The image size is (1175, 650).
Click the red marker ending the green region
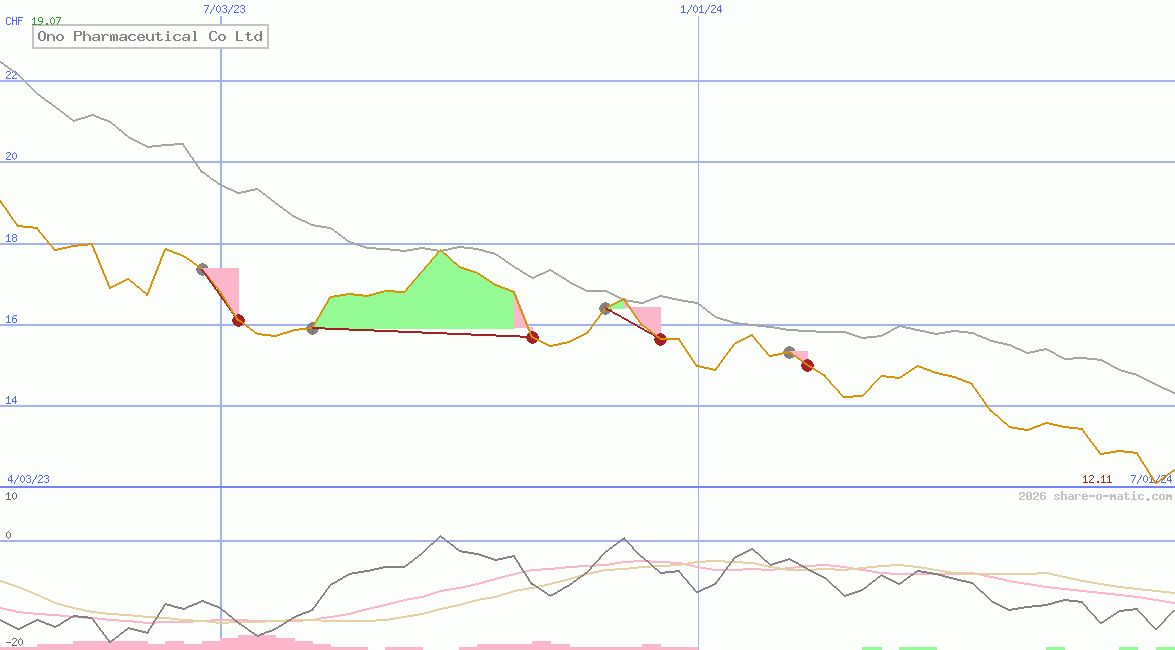(x=533, y=337)
